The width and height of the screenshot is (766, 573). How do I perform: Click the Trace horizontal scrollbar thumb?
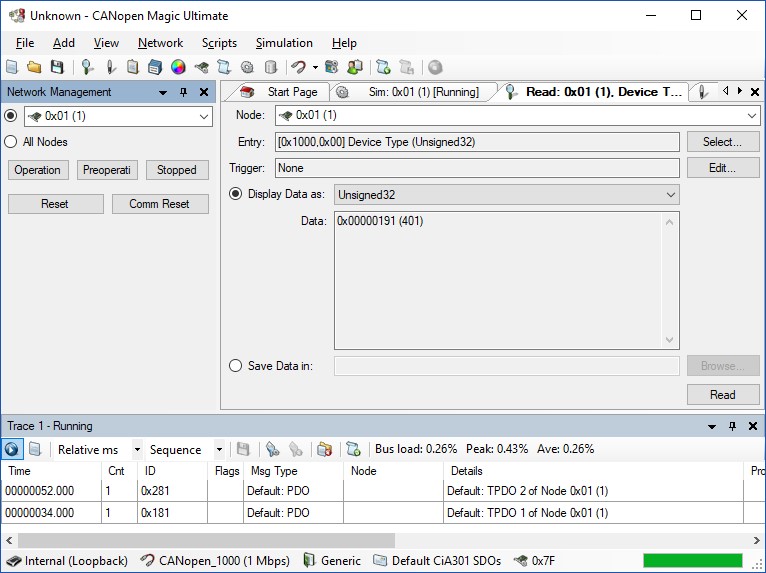pyautogui.click(x=206, y=540)
